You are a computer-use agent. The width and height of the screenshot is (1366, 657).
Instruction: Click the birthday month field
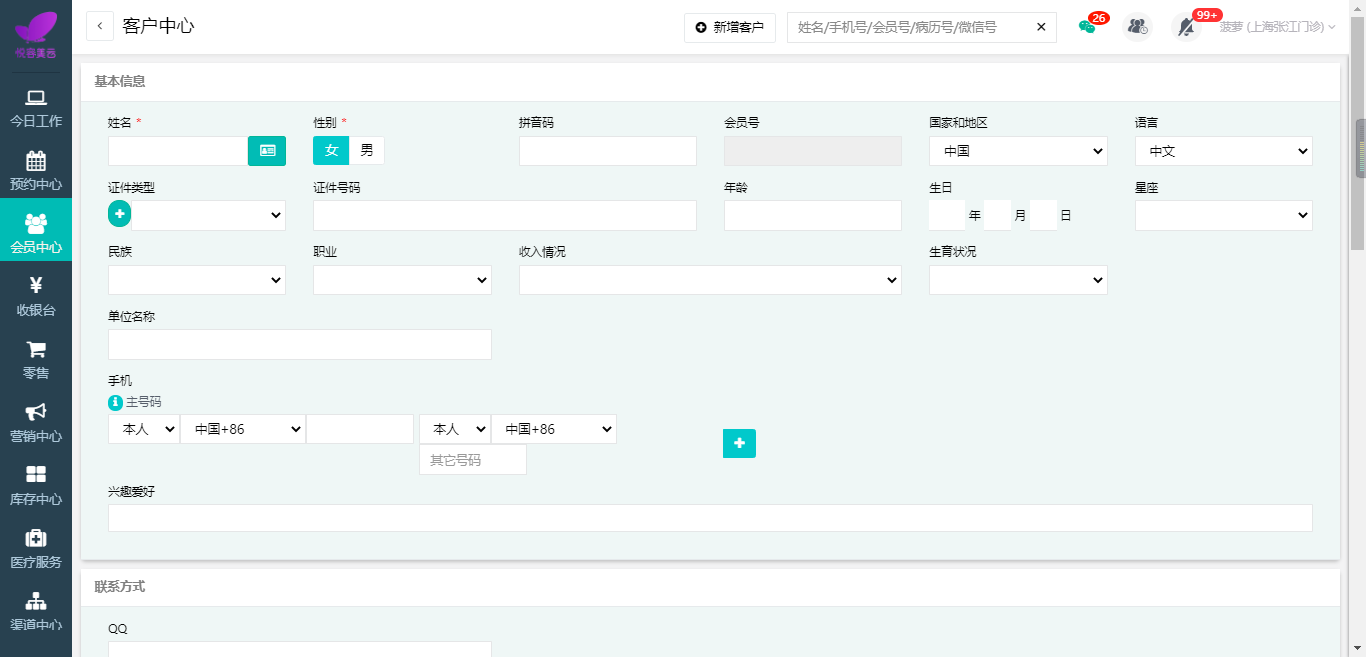pyautogui.click(x=998, y=215)
